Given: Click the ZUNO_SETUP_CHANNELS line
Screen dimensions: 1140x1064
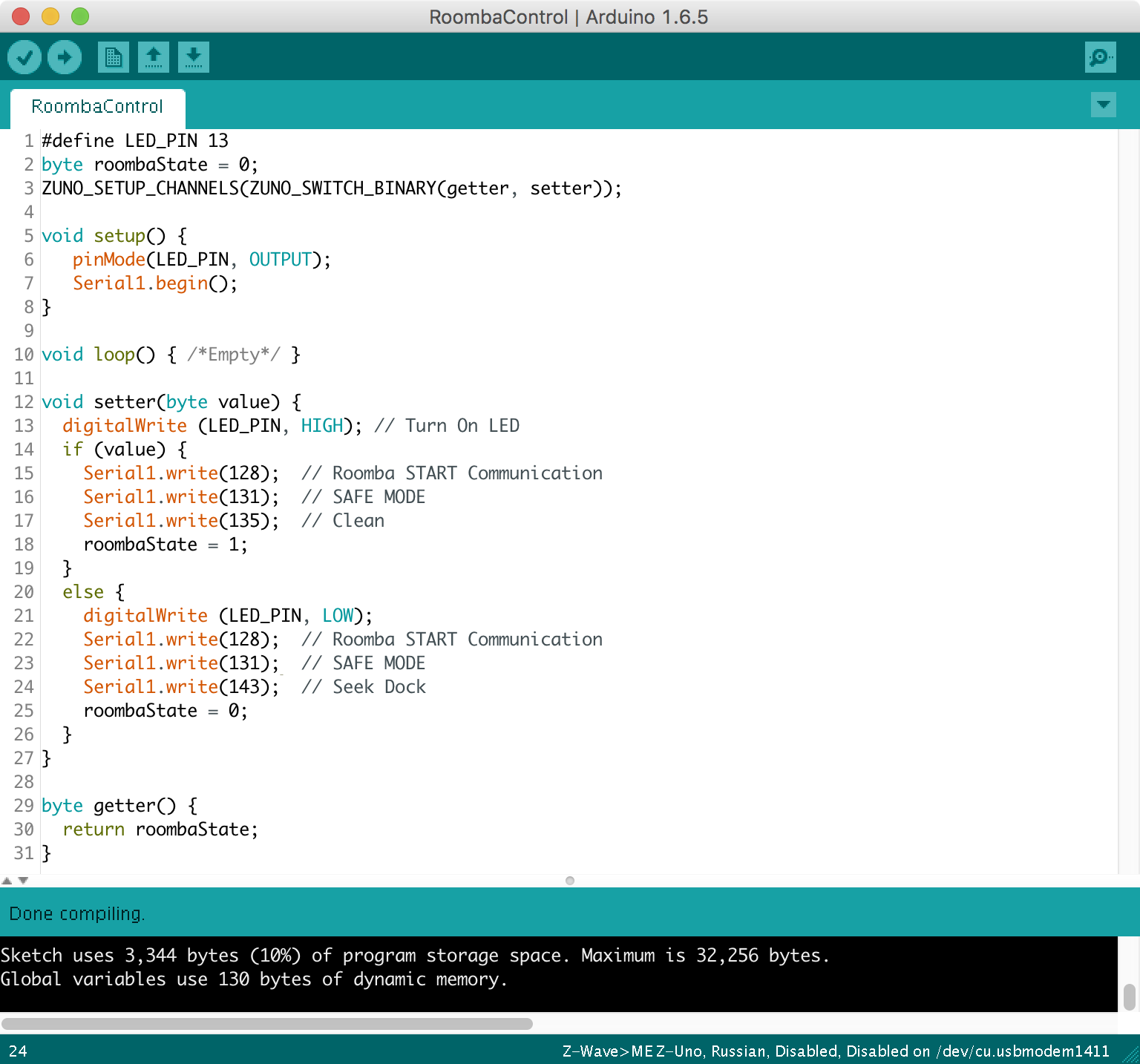Looking at the screenshot, I should pos(332,188).
